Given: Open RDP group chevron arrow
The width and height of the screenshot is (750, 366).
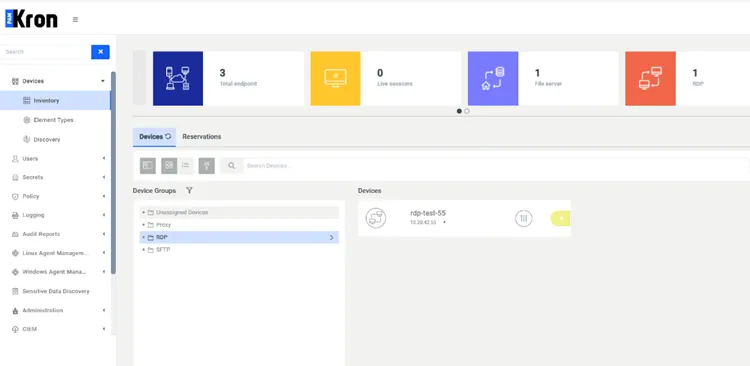Looking at the screenshot, I should pos(331,237).
